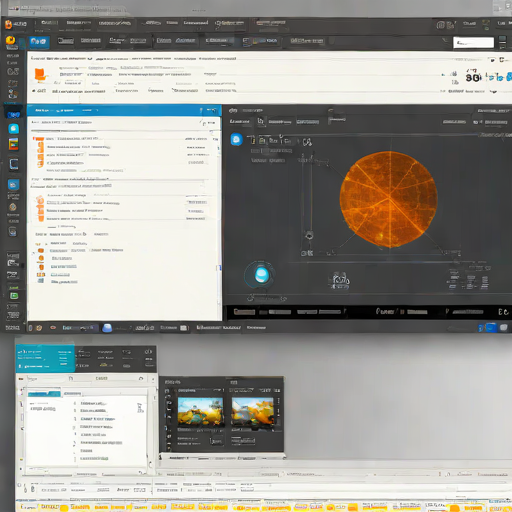This screenshot has height=512, width=512.
Task: Open the left sunset image thumbnail
Action: [x=200, y=412]
